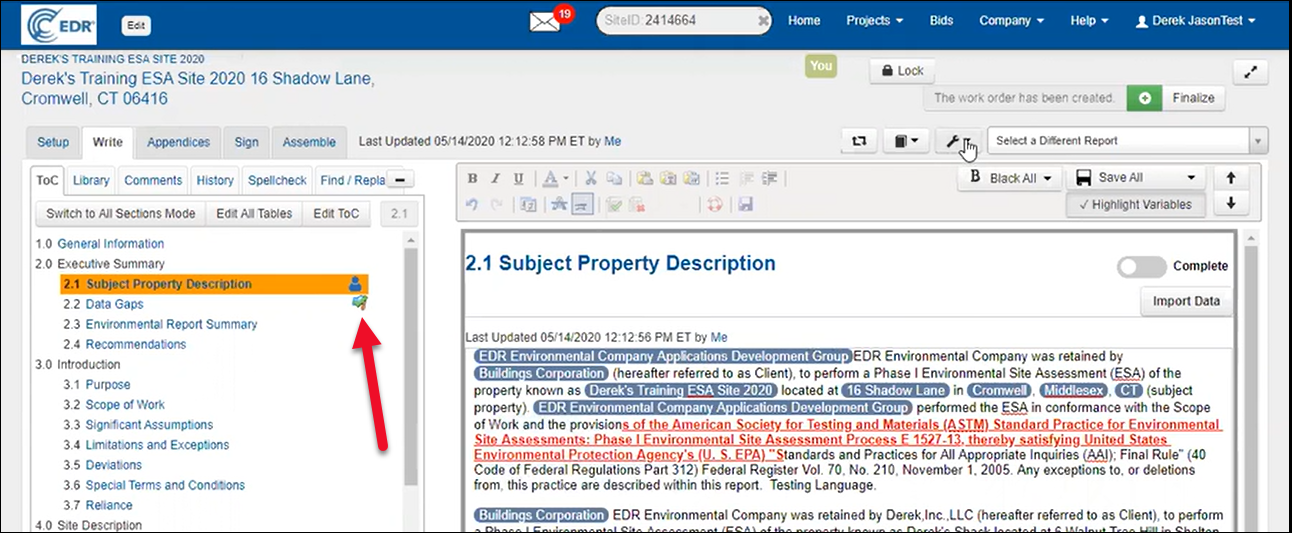Open the clipboard report dropdown button
The image size is (1292, 533).
906,141
